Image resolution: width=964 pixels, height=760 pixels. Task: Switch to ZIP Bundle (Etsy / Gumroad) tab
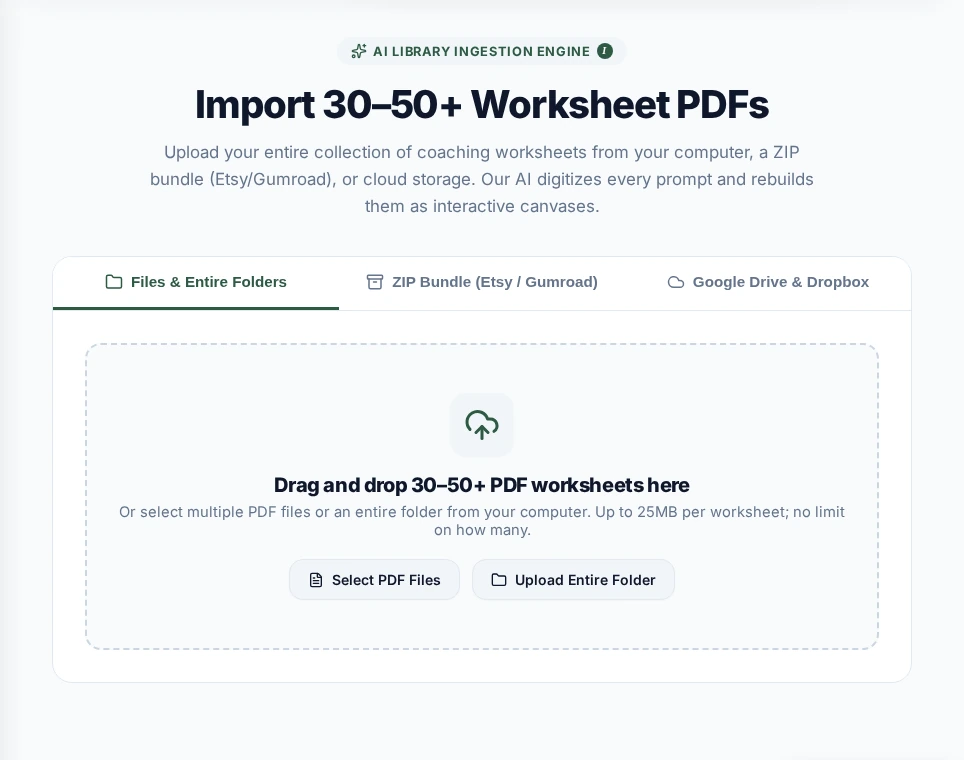[x=482, y=282]
